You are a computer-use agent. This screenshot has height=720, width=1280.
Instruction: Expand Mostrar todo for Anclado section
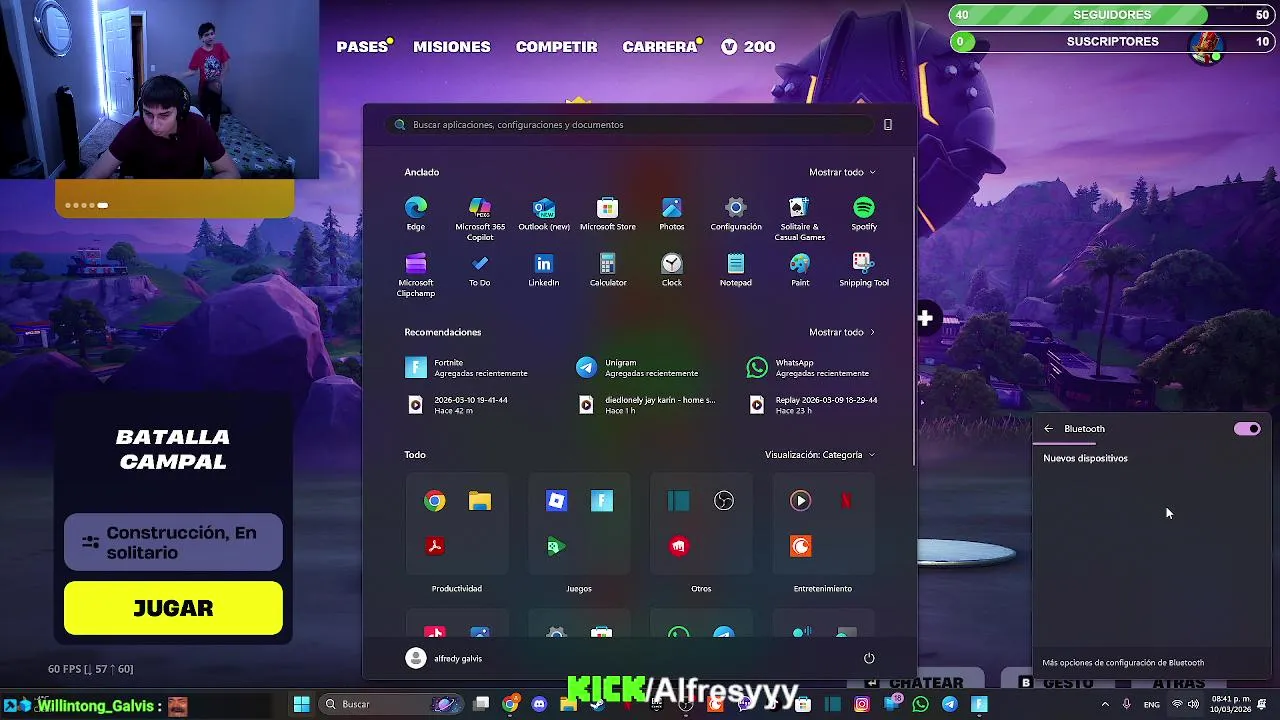point(842,172)
